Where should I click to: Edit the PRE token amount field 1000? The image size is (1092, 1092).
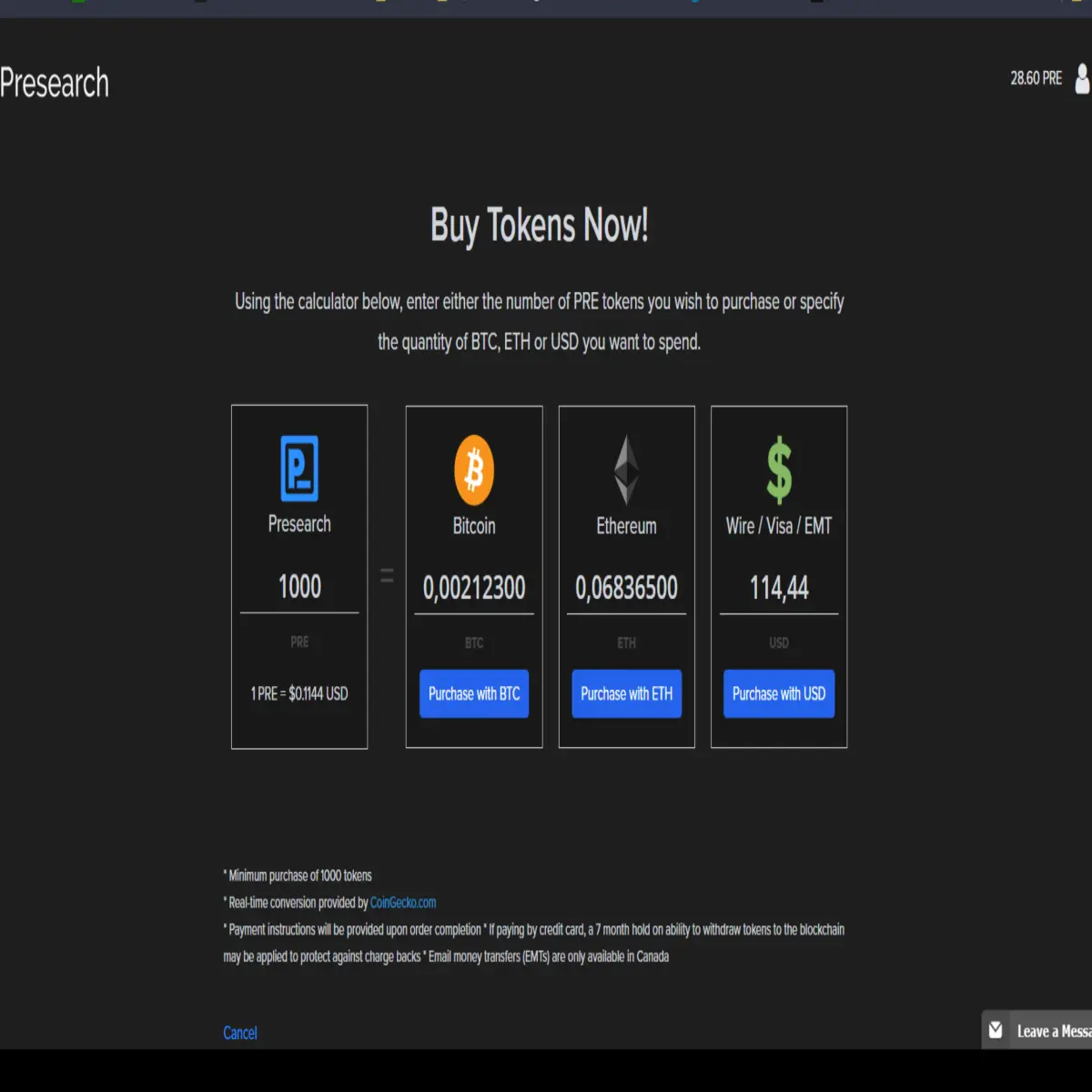[299, 587]
